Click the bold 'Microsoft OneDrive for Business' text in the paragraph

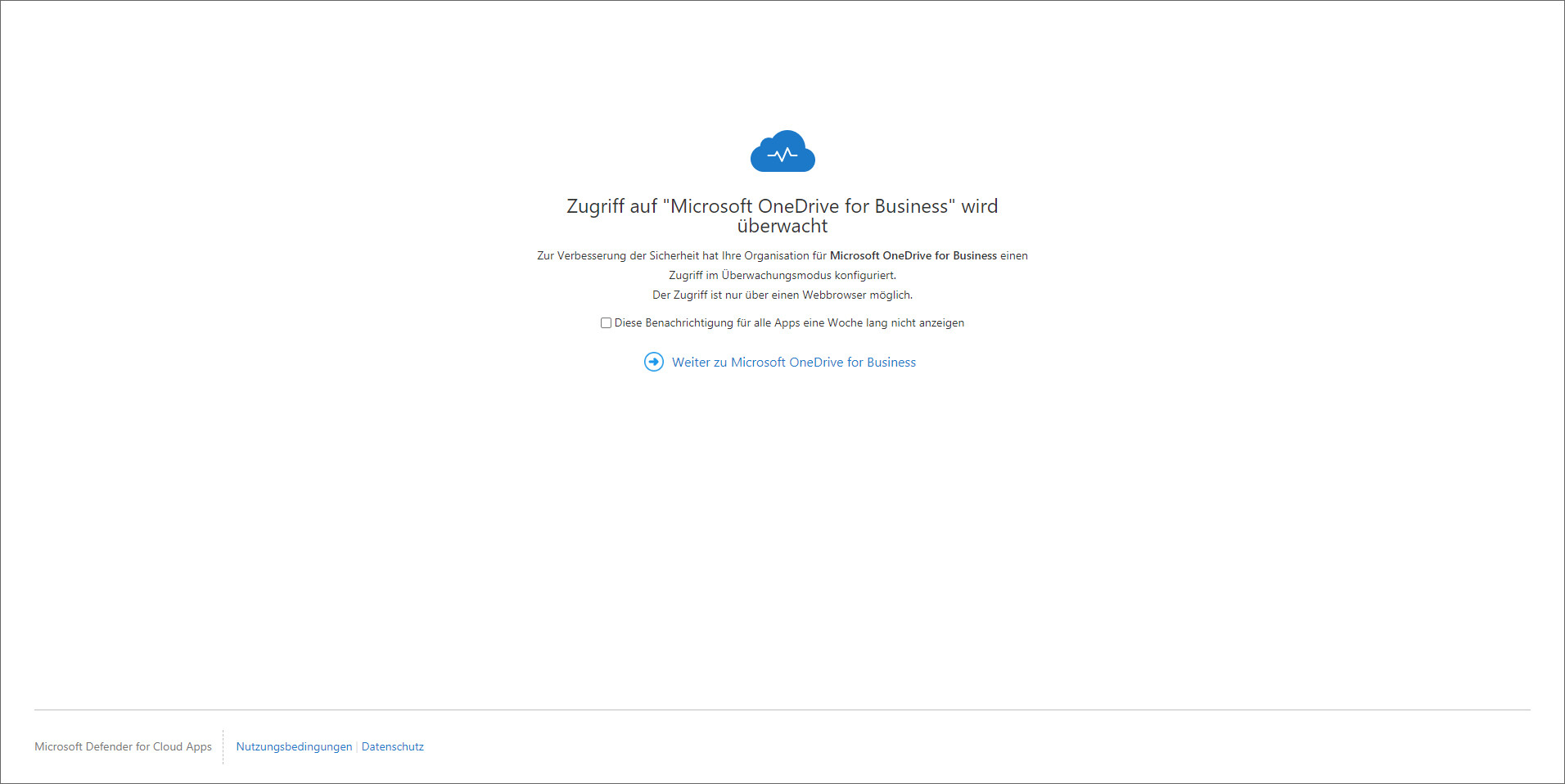click(x=913, y=255)
